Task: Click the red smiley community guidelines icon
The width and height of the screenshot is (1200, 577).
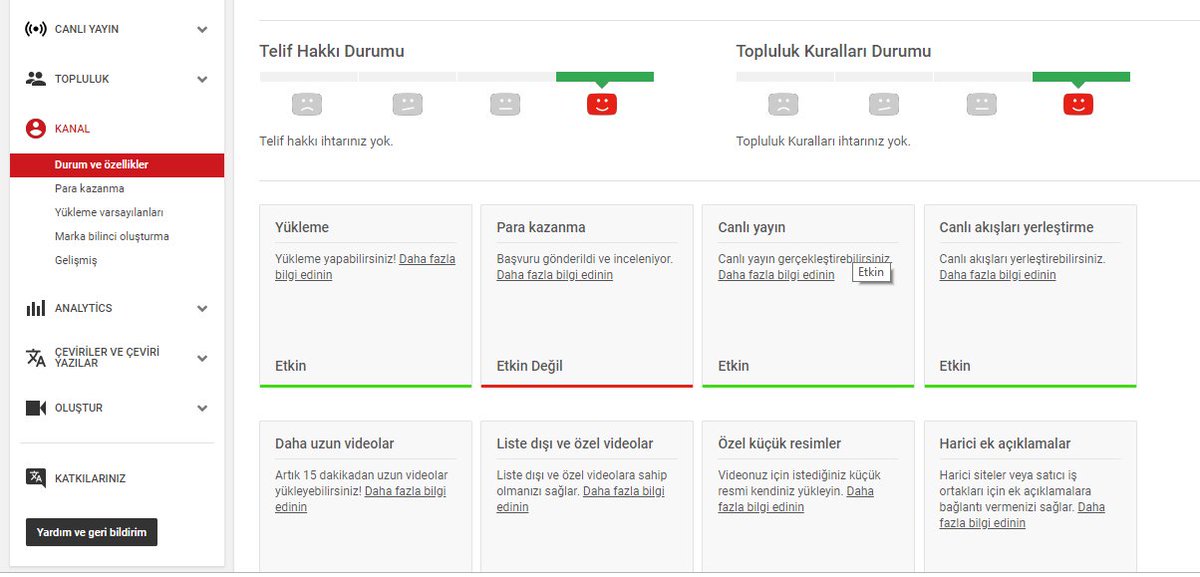Action: (x=1078, y=103)
